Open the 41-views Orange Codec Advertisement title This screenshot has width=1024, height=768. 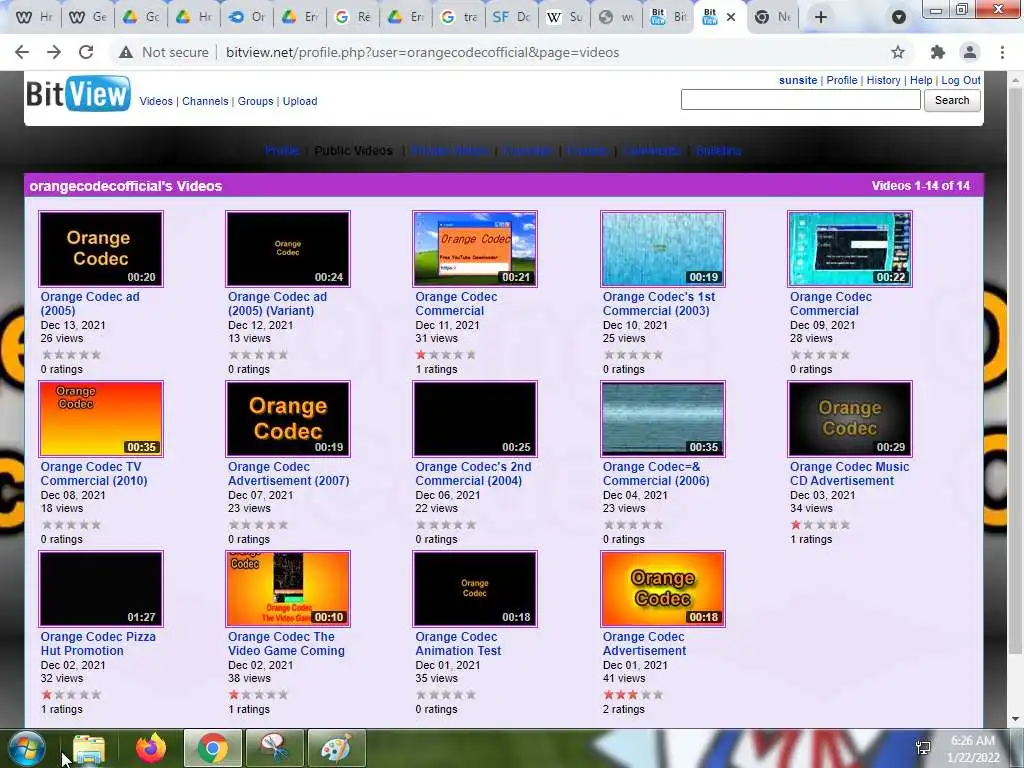644,643
